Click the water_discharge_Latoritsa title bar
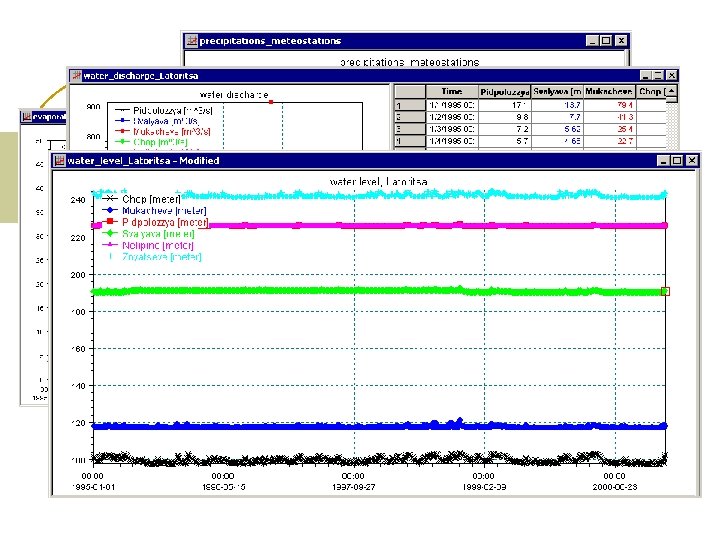This screenshot has width=720, height=540. click(373, 76)
